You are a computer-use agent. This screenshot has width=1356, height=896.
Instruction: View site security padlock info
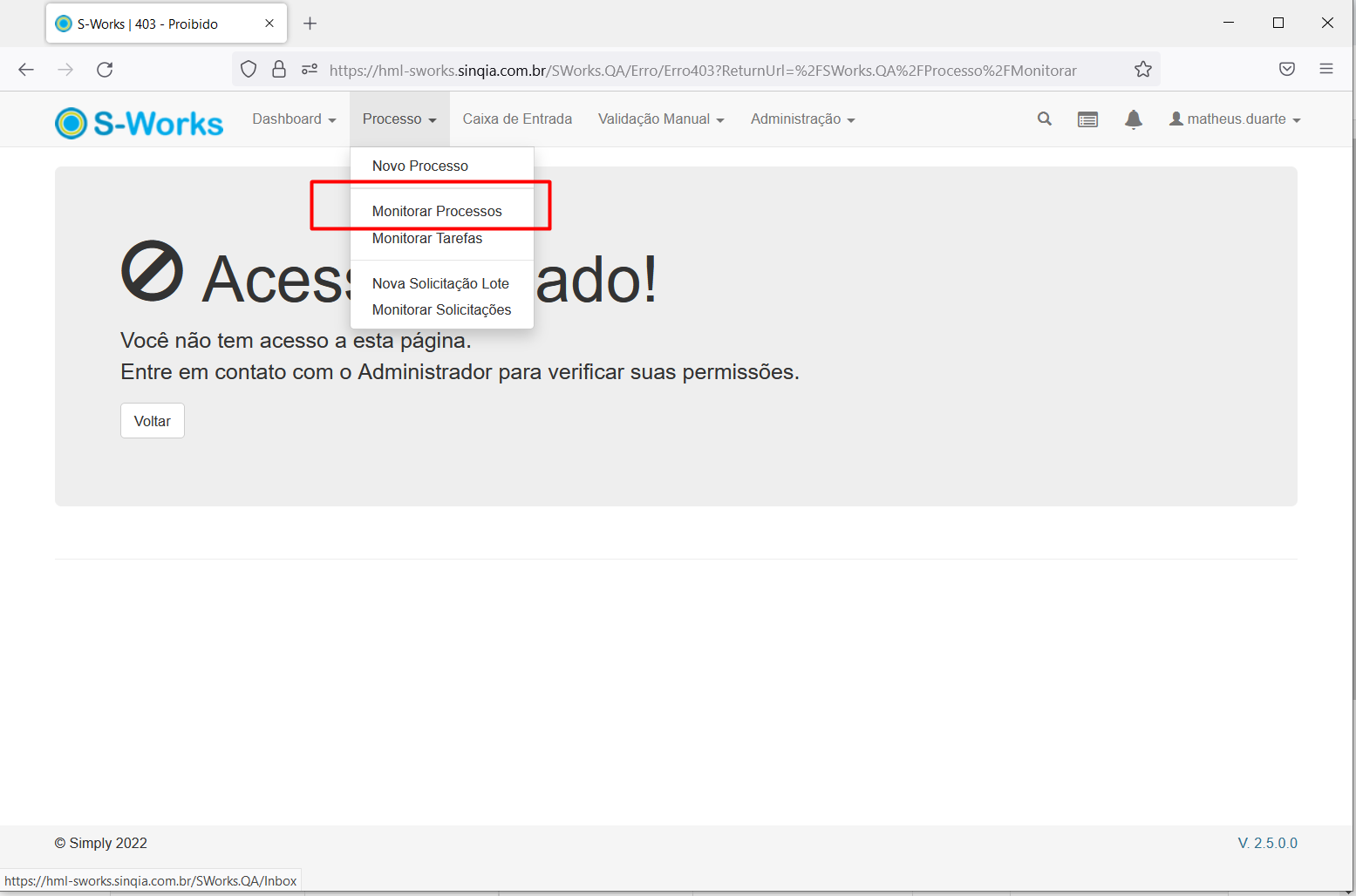click(x=279, y=70)
